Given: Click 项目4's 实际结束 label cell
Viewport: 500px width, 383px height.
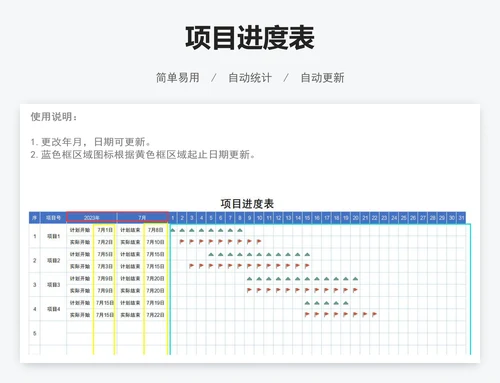Looking at the screenshot, I should coord(130,315).
